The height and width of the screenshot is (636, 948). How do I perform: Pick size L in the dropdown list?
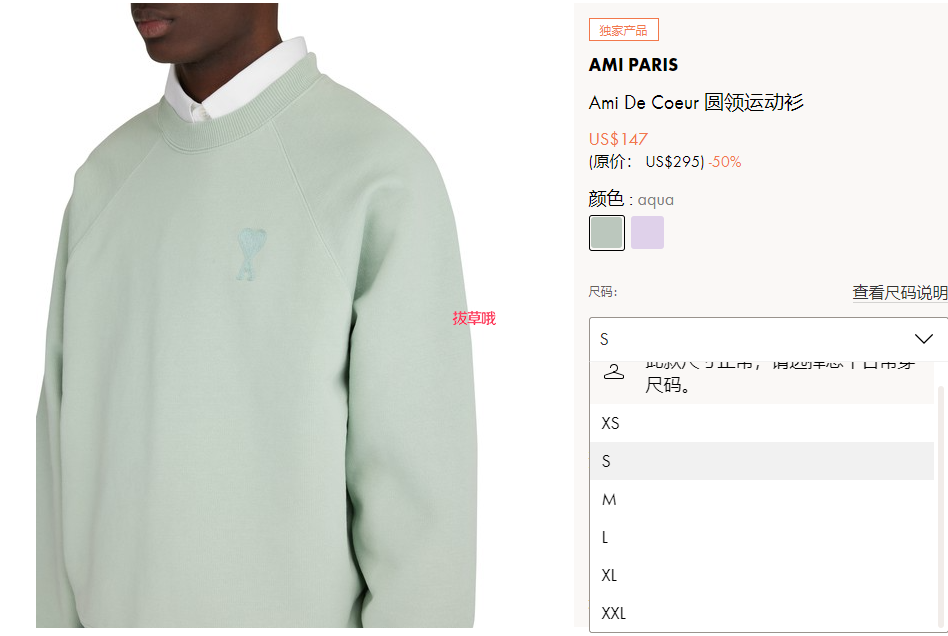pyautogui.click(x=762, y=537)
